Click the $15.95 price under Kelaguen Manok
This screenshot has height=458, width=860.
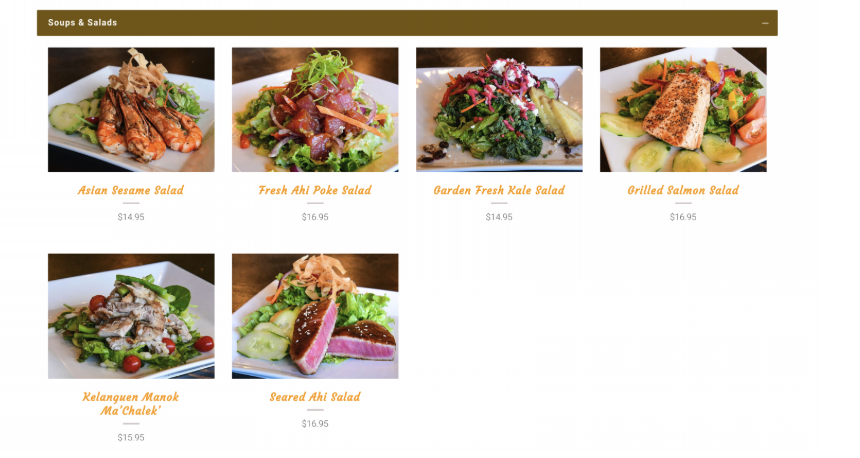click(x=131, y=438)
